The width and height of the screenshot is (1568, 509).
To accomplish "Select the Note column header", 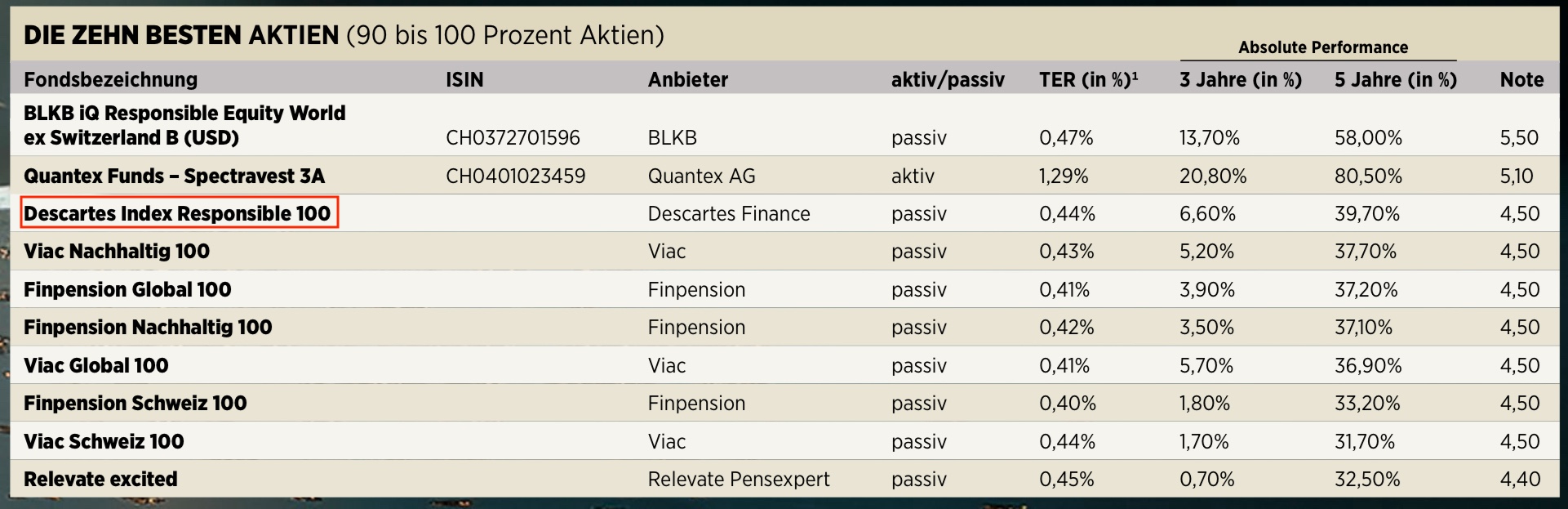I will tap(1521, 79).
